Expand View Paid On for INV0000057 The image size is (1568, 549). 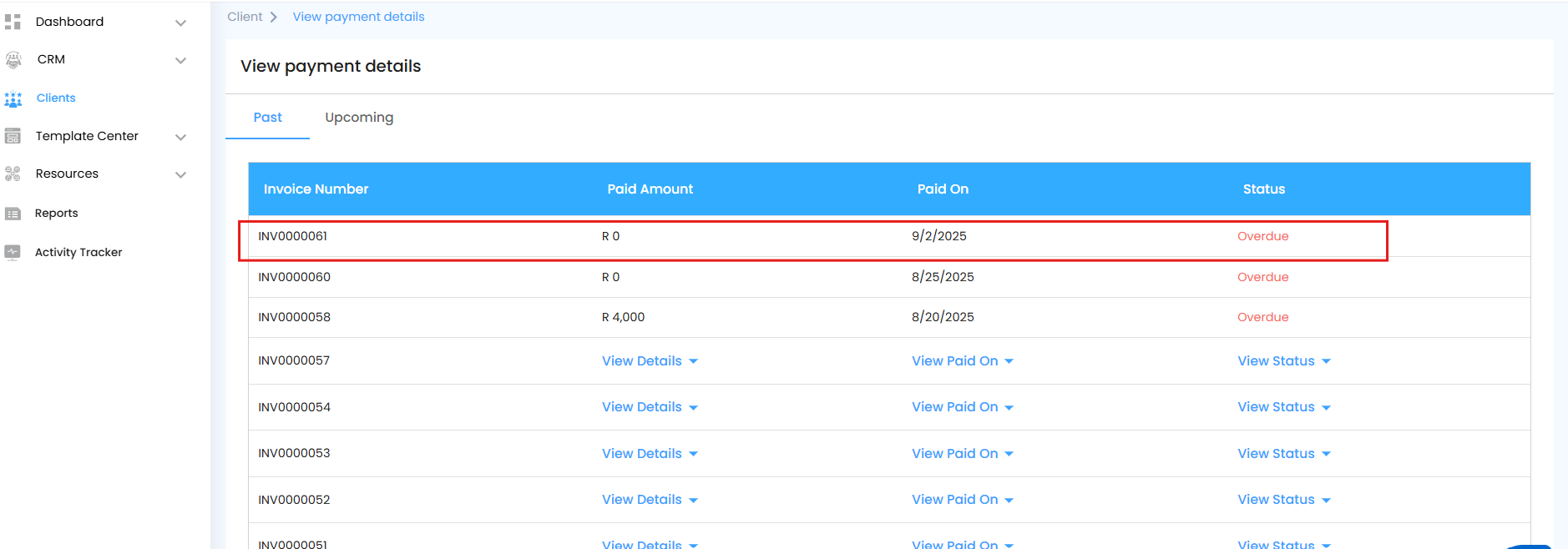962,361
